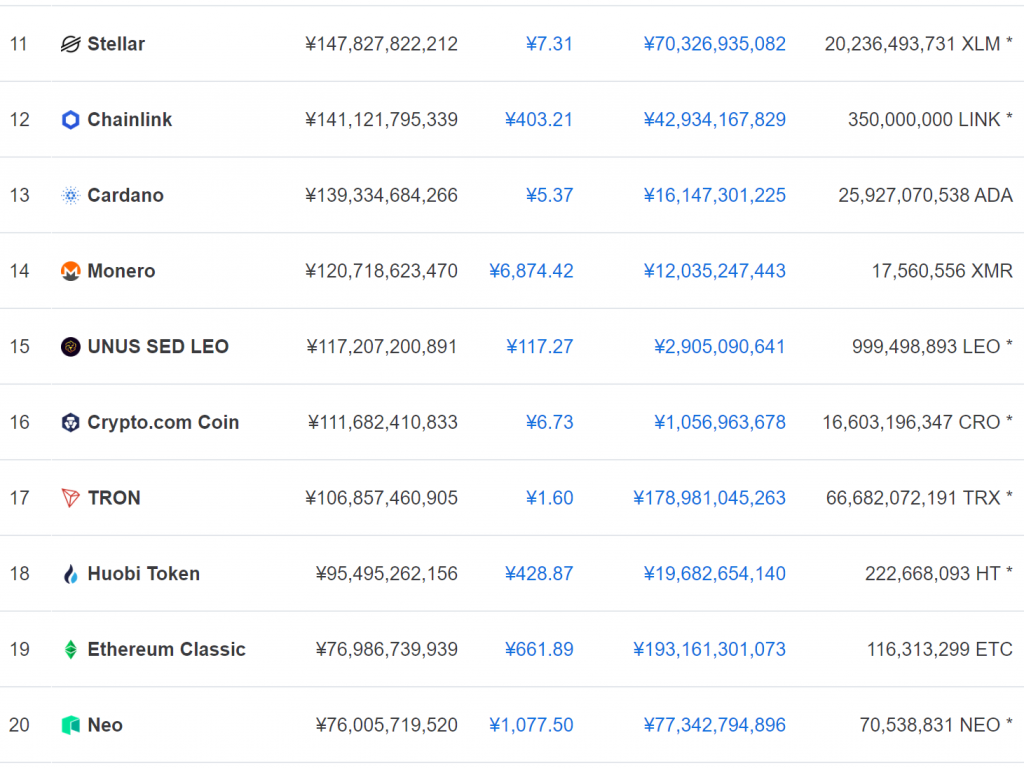This screenshot has width=1024, height=768.
Task: Click LEO volume ¥2,905,090,641
Action: [720, 347]
